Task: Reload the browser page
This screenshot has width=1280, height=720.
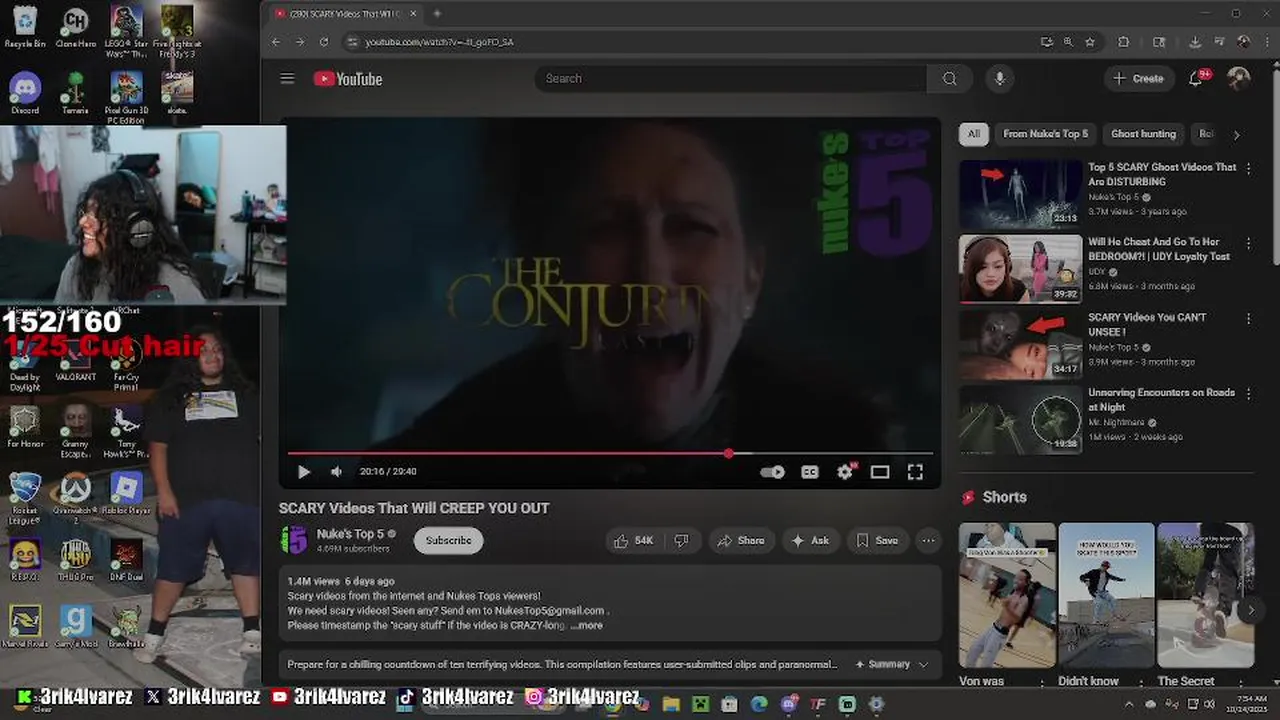Action: pos(323,42)
